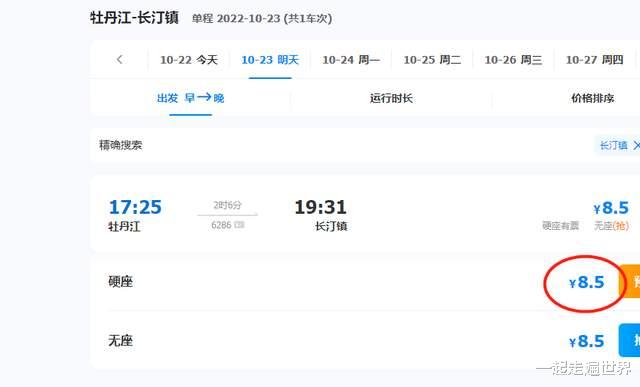640x387 pixels.
Task: Click the ¥8.5 price in 无座 row
Action: tap(587, 341)
